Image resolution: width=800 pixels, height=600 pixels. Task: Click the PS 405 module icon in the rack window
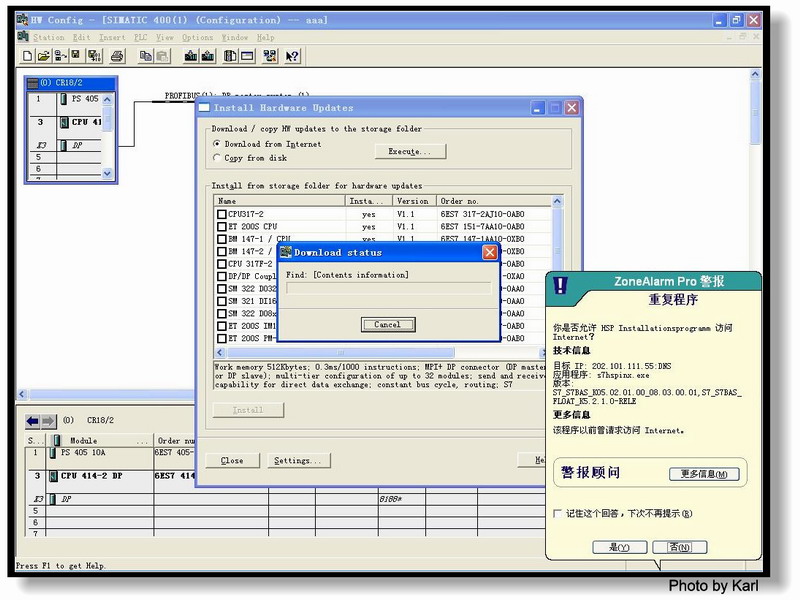[63, 99]
